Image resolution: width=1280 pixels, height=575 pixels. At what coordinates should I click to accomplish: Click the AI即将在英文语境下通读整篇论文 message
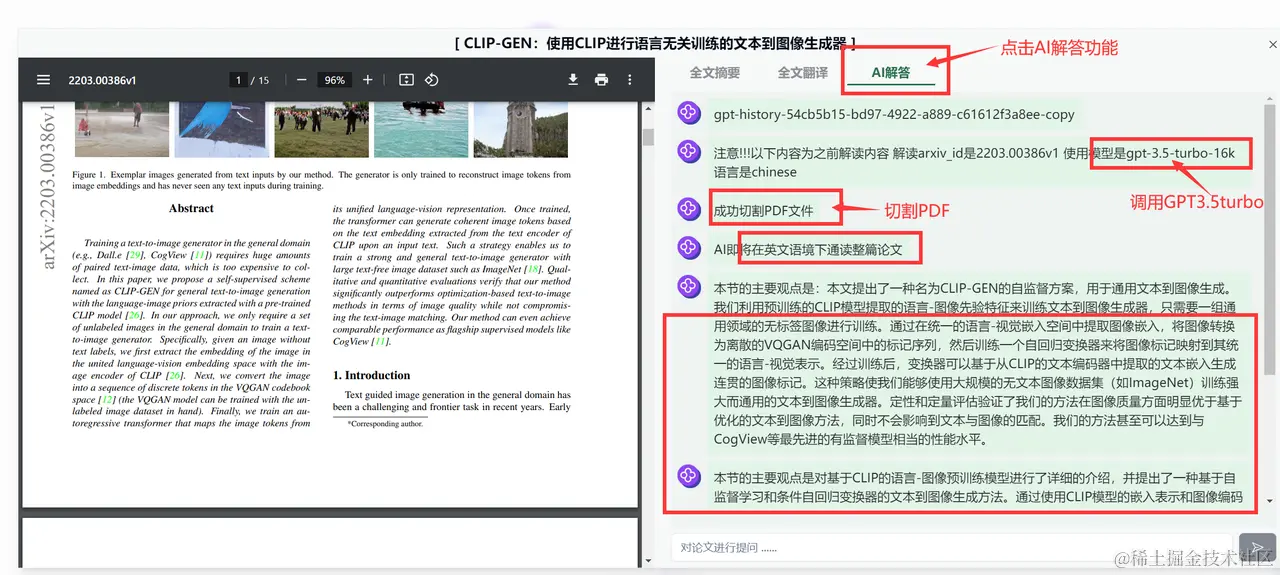click(808, 248)
